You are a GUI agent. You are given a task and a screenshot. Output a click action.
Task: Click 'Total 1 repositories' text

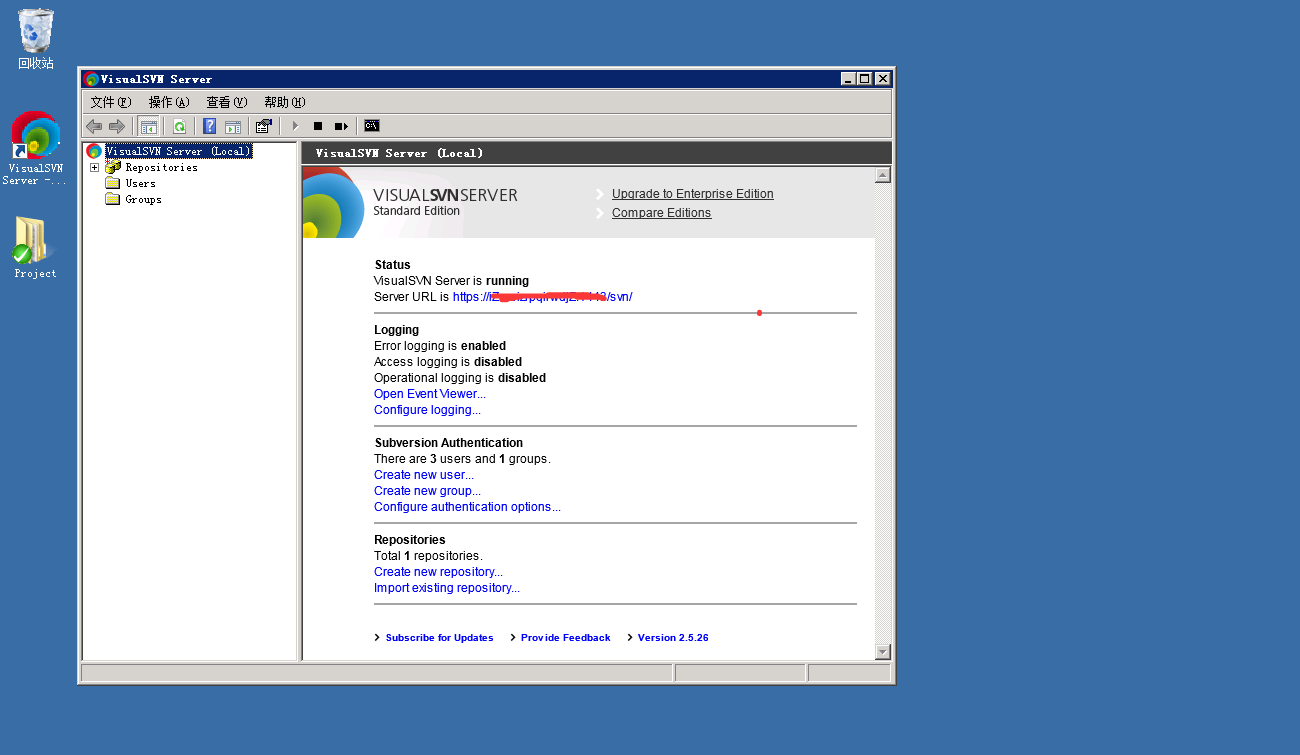pyautogui.click(x=428, y=556)
